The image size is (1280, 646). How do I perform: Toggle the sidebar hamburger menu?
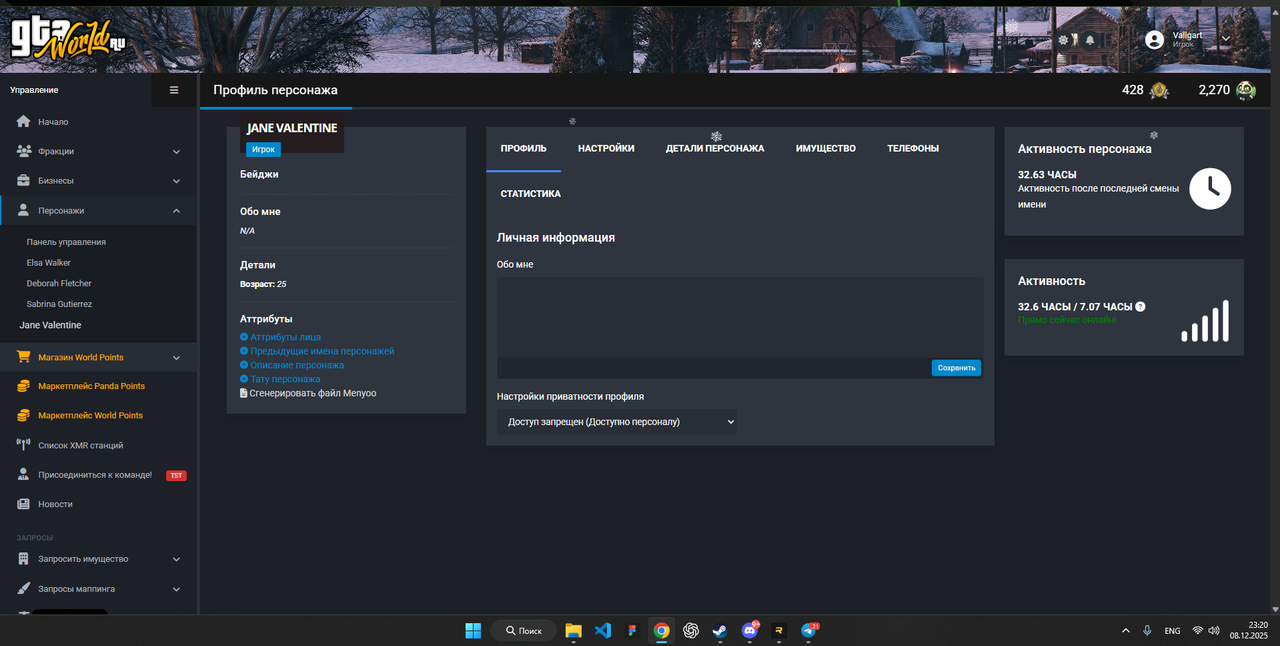coord(174,90)
